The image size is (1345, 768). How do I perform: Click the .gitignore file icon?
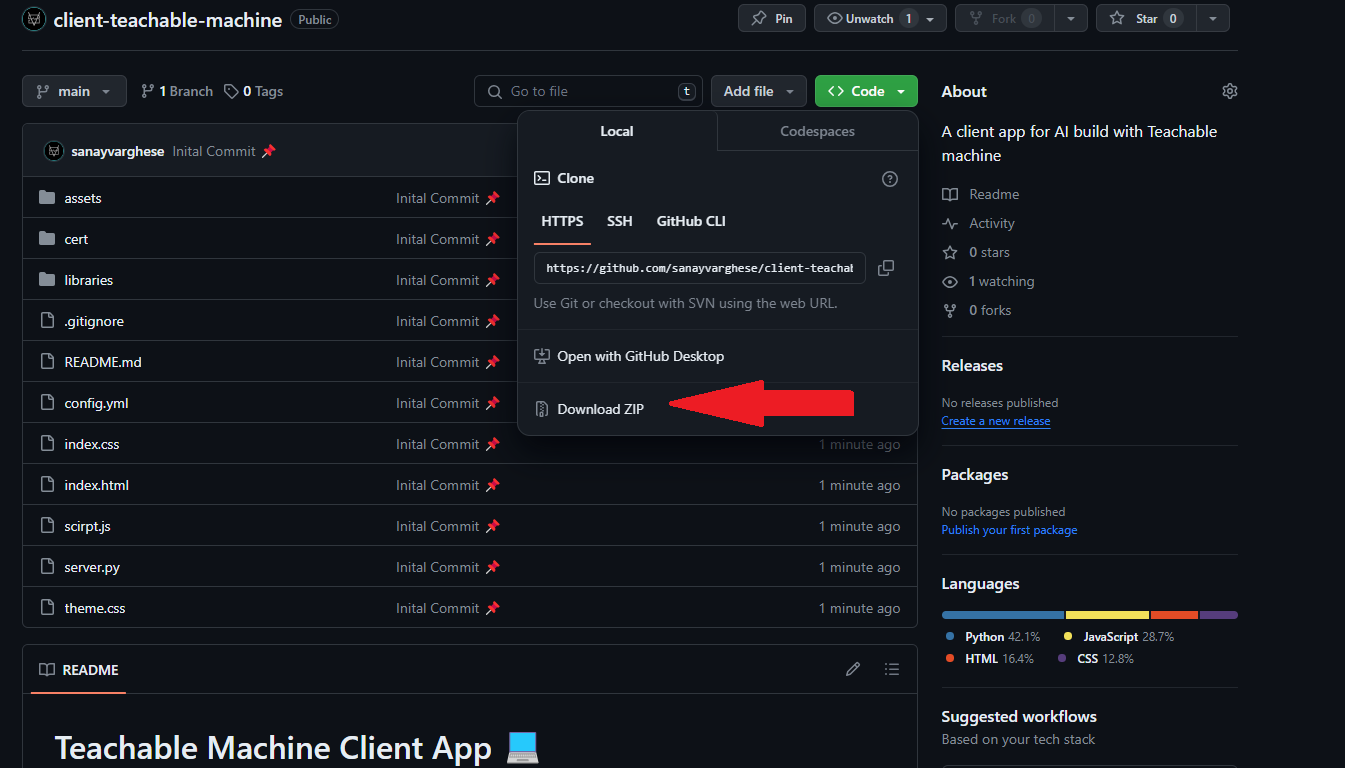(47, 321)
